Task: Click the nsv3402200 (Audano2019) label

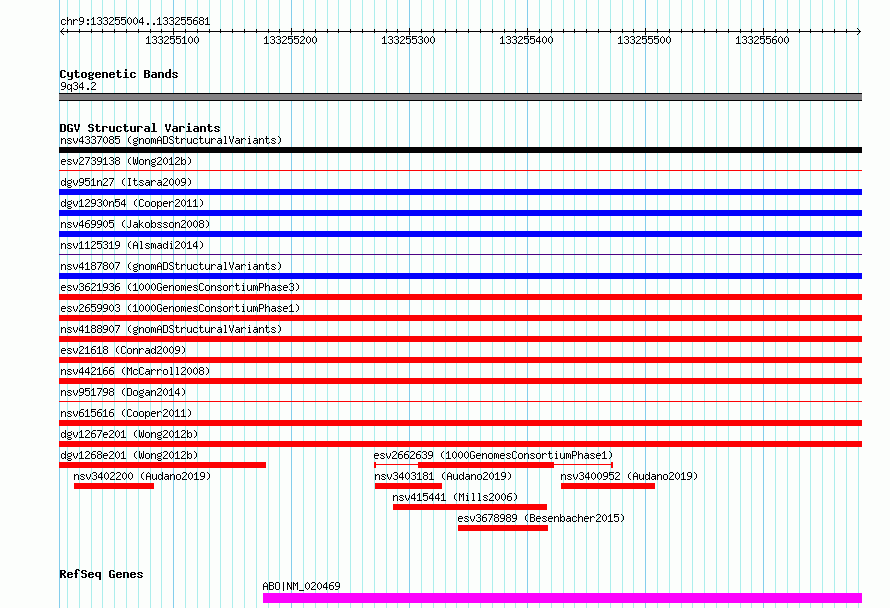Action: click(x=142, y=476)
